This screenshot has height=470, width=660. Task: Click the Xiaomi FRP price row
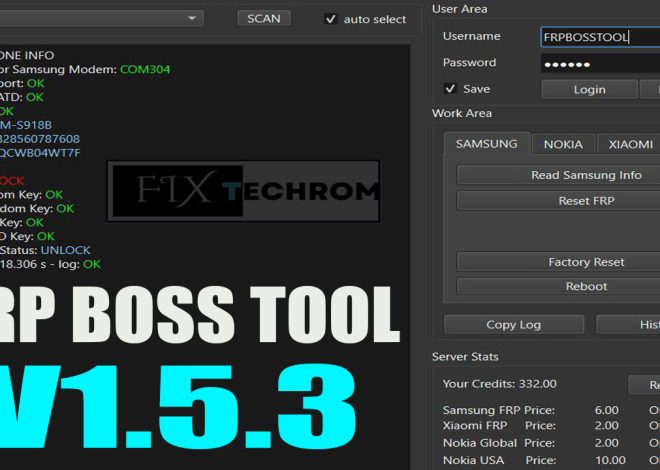[x=531, y=425]
